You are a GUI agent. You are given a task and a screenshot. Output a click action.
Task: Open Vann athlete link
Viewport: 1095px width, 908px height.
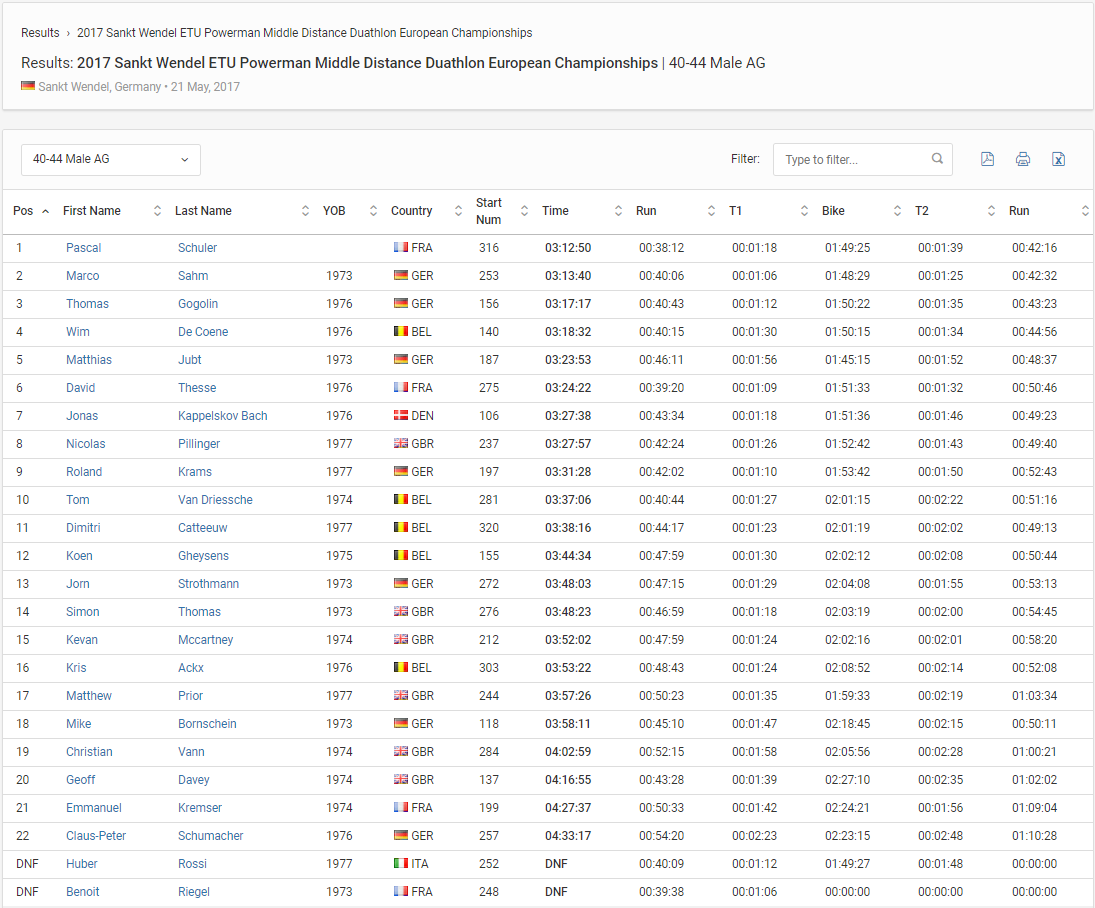pos(191,752)
